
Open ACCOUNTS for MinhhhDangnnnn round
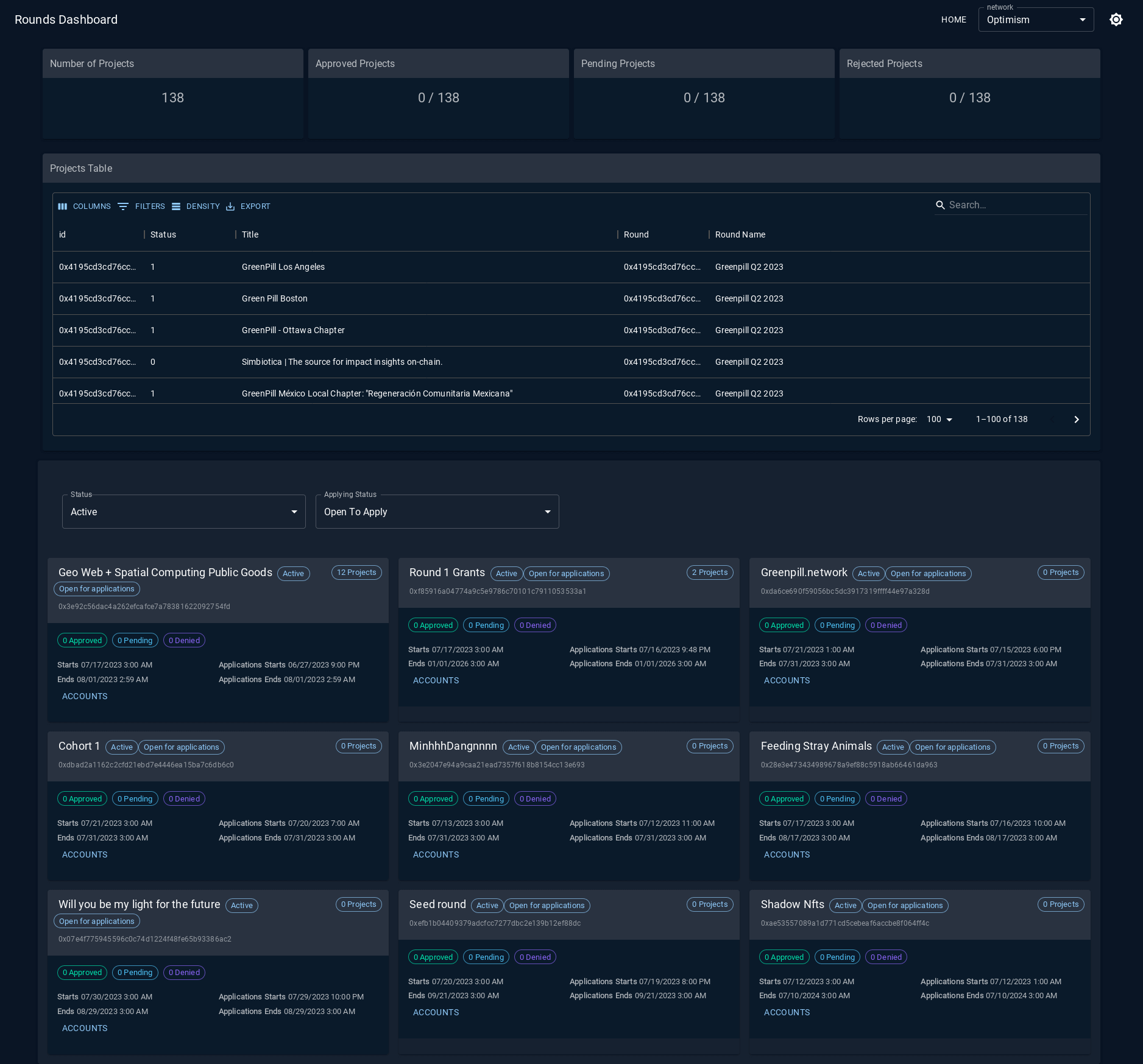[436, 854]
